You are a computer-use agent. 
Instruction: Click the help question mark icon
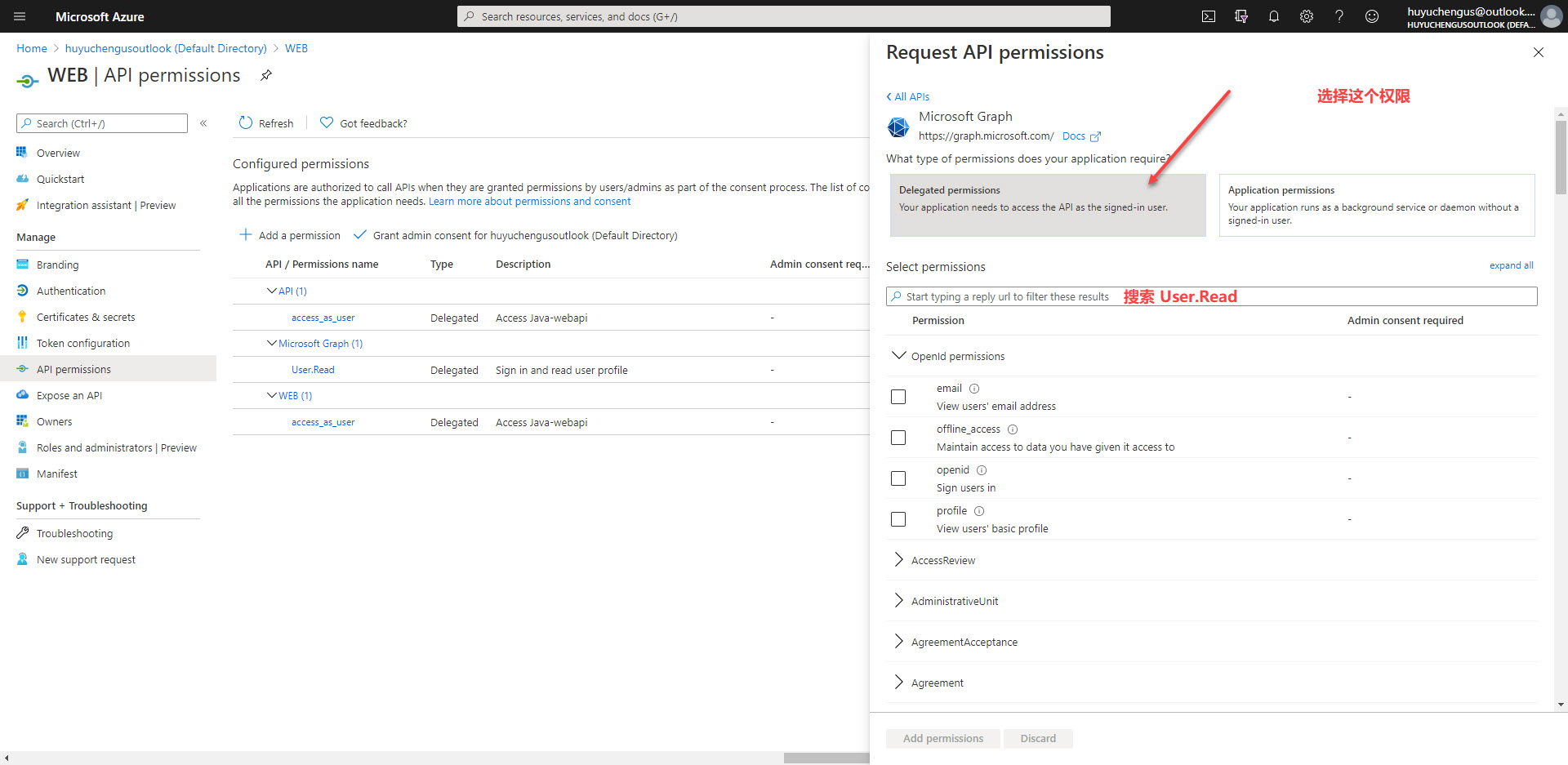pyautogui.click(x=1339, y=16)
